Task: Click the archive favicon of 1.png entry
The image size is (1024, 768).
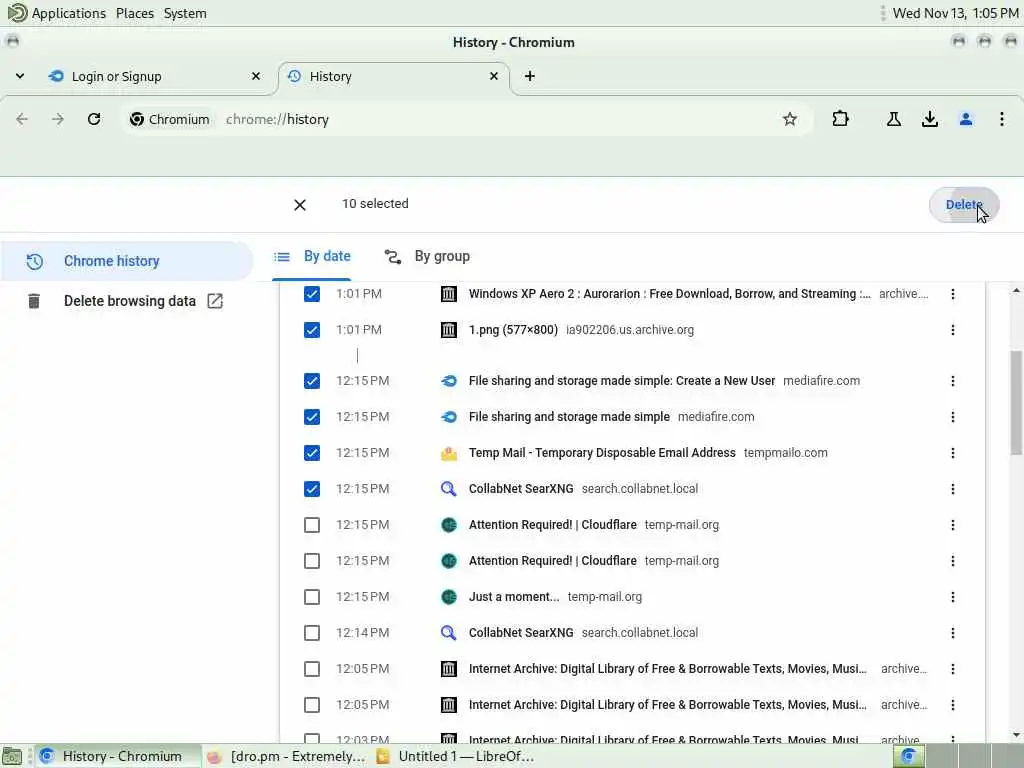Action: coord(449,330)
